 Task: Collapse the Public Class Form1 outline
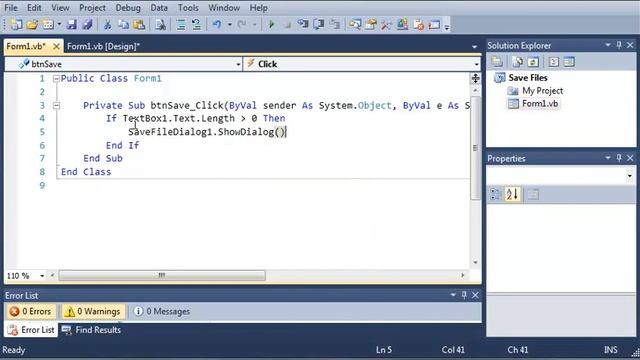56,79
